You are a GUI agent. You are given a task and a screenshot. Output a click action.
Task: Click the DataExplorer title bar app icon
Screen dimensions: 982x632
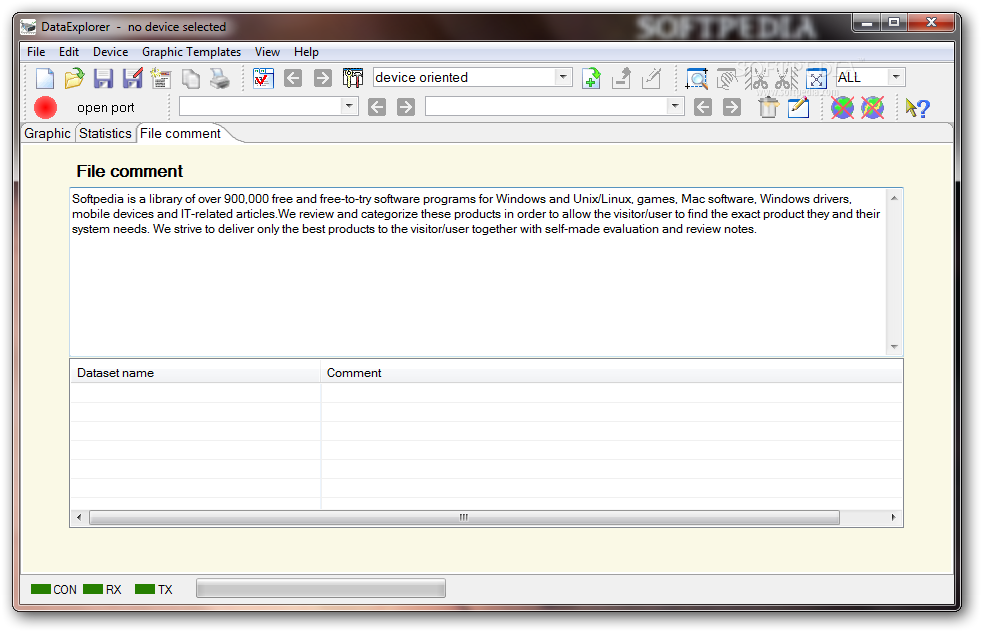tap(28, 27)
